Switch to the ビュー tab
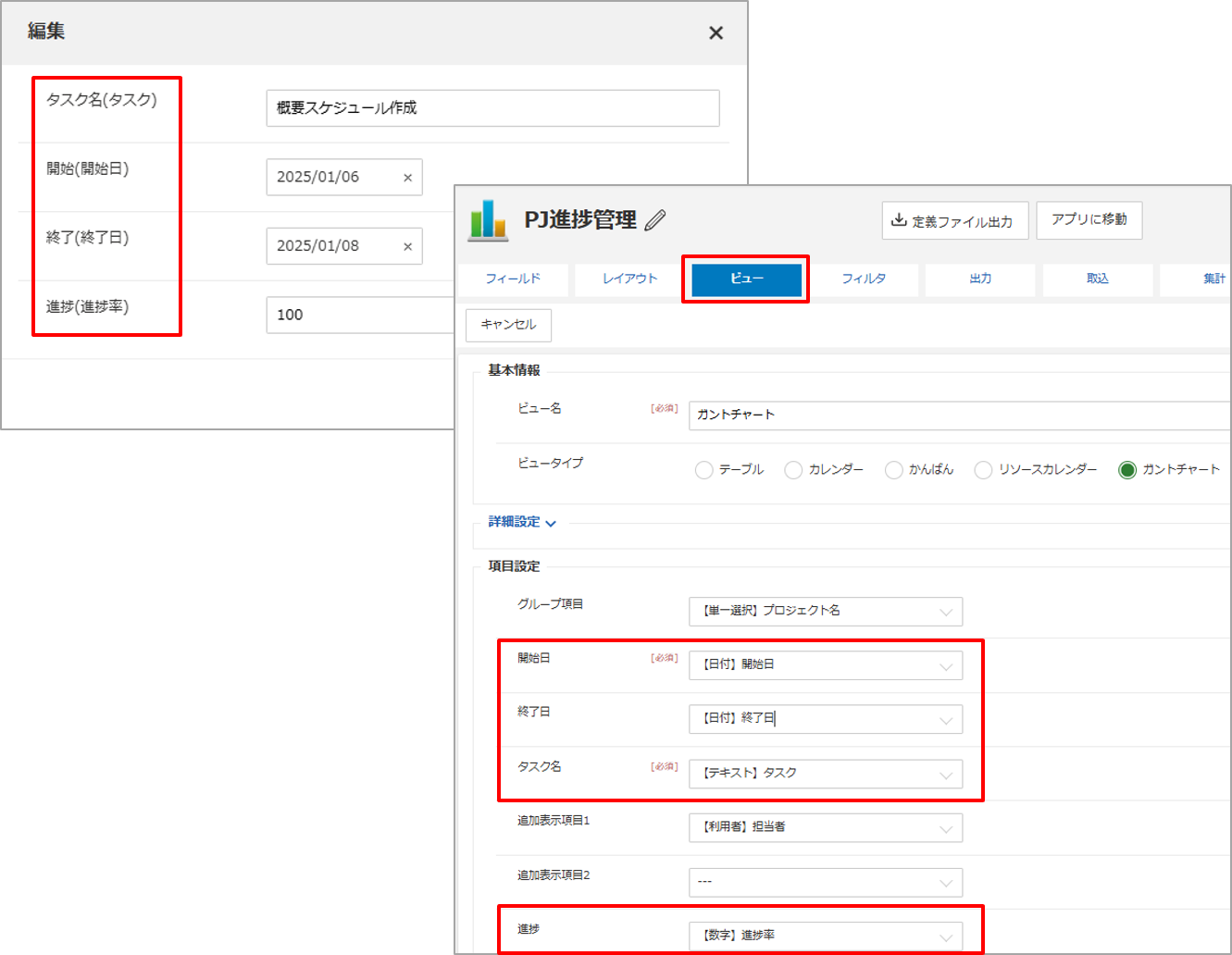This screenshot has width=1232, height=955. 746,279
